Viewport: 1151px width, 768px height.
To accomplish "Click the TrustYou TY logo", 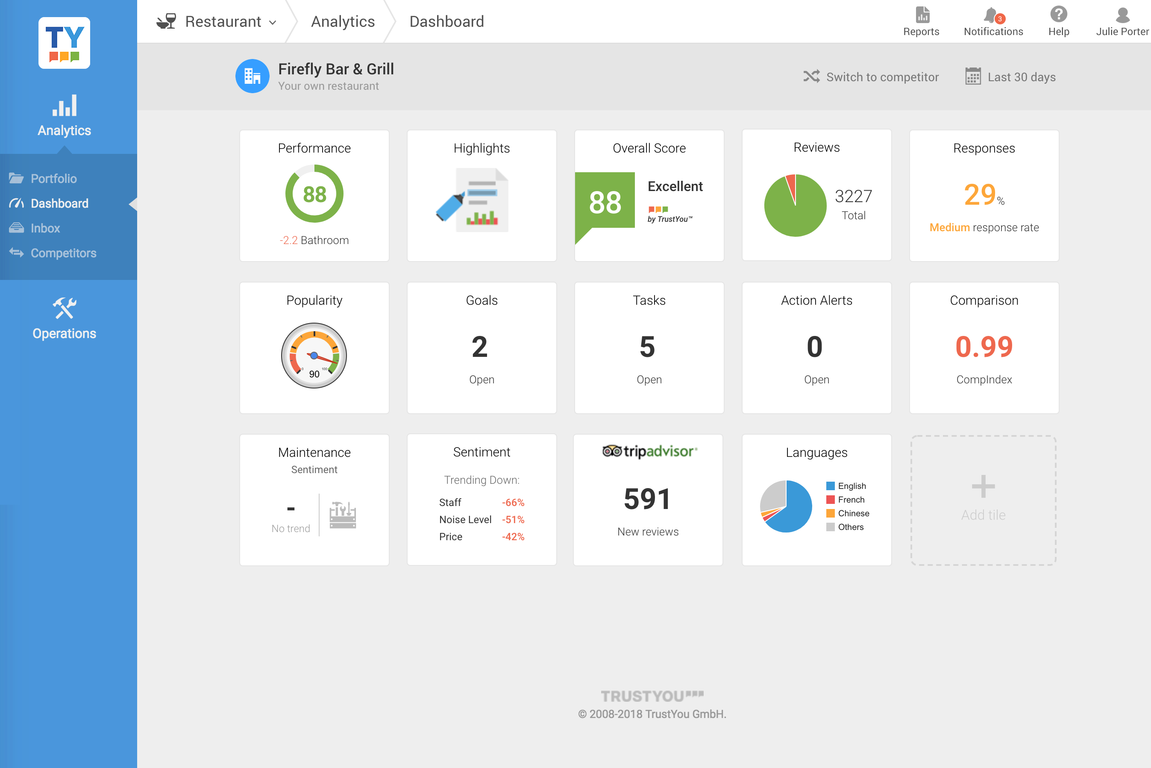I will click(x=64, y=43).
